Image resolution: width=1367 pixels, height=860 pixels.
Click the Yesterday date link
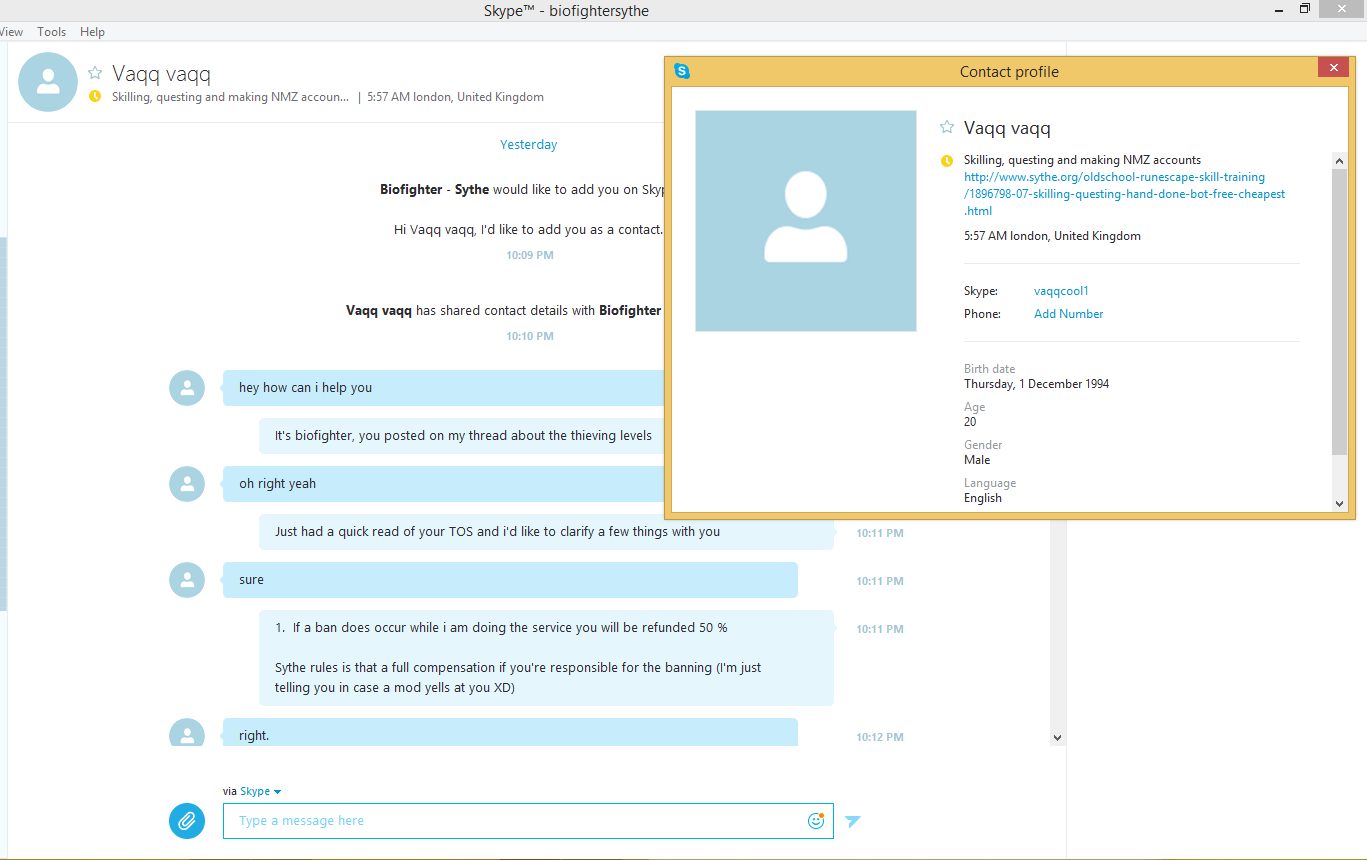pyautogui.click(x=529, y=145)
